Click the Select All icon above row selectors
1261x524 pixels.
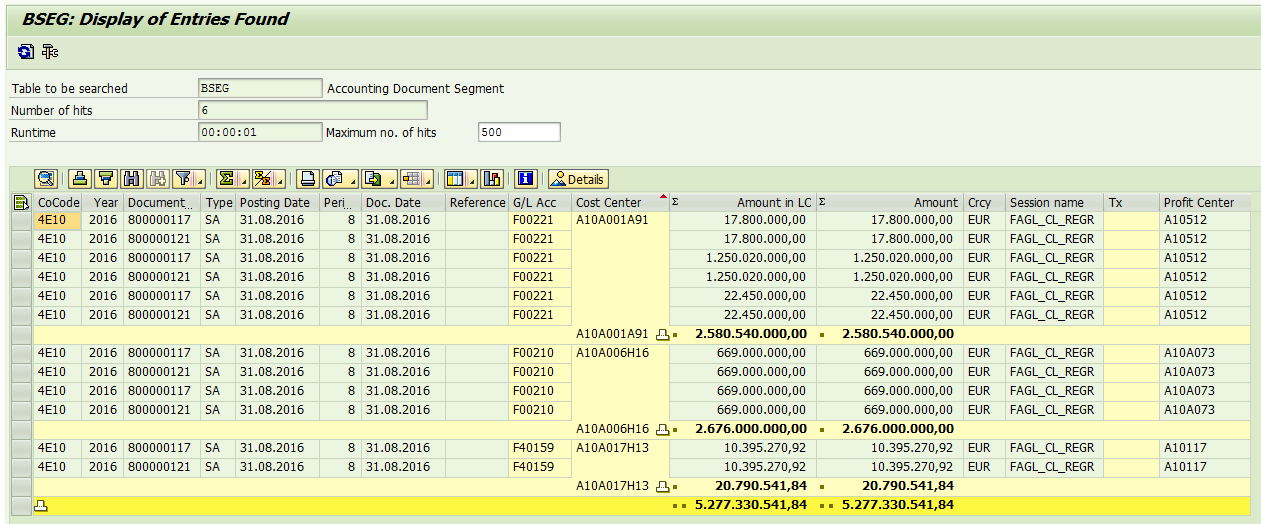[20, 202]
